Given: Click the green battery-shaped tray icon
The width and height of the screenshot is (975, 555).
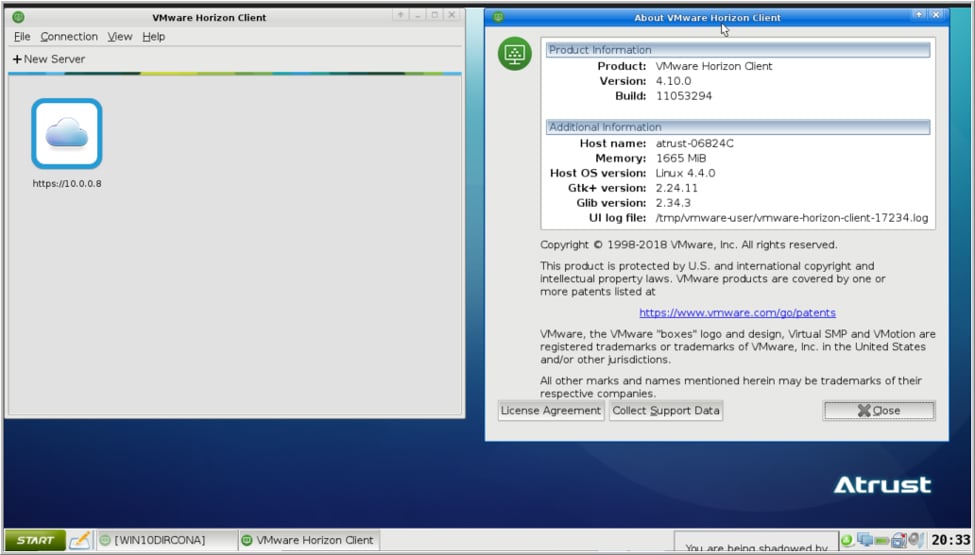Looking at the screenshot, I should (882, 541).
